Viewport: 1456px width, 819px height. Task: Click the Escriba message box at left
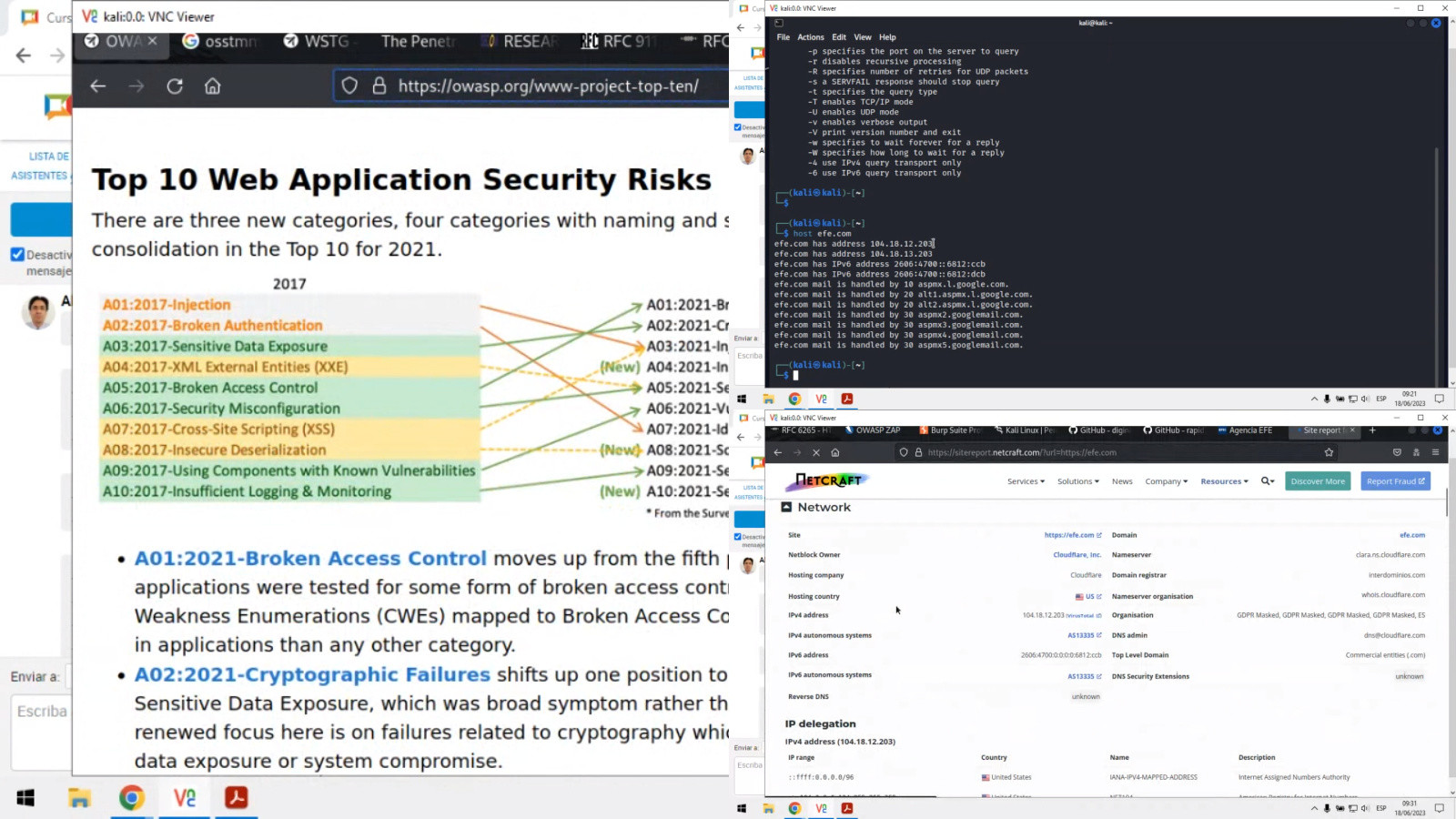(43, 733)
